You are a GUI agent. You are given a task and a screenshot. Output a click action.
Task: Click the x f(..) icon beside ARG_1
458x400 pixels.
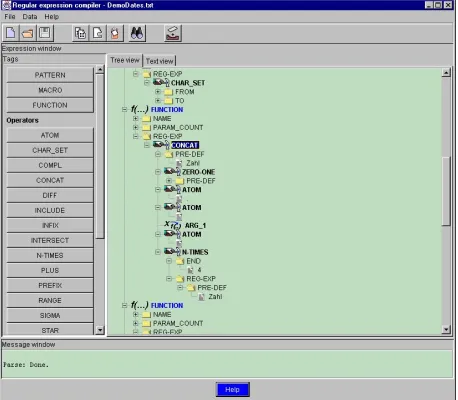click(x=173, y=225)
